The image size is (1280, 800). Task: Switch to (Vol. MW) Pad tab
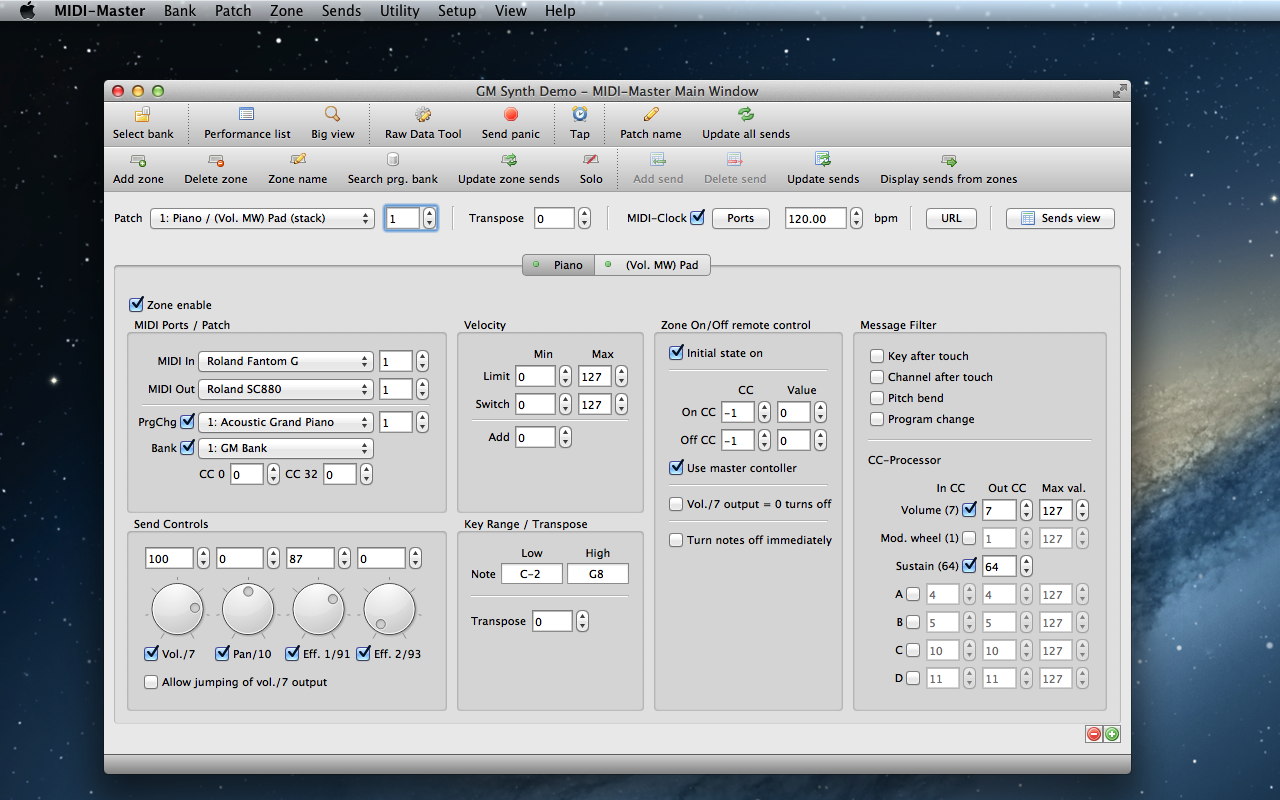(653, 265)
